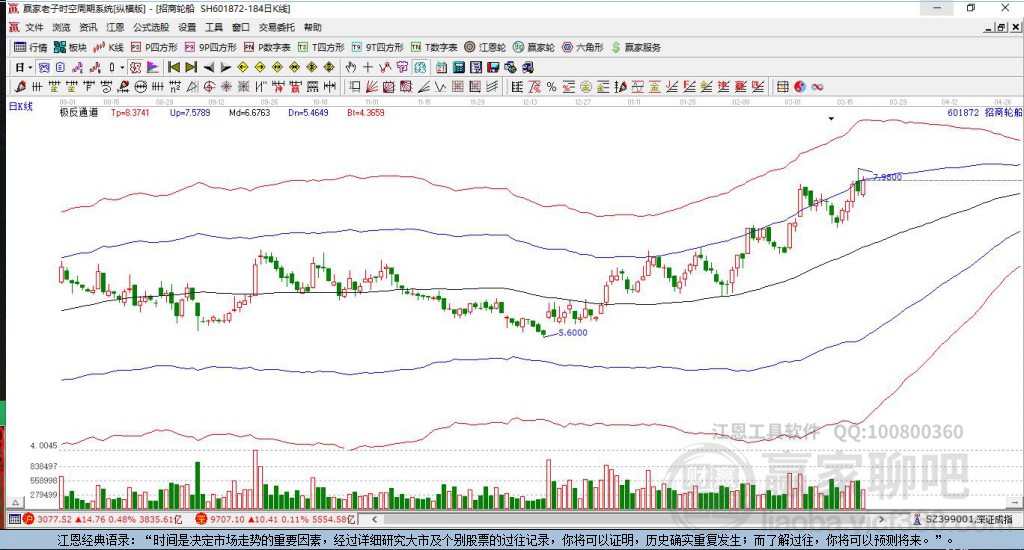
Task: Open the 工具 menu
Action: pyautogui.click(x=214, y=27)
